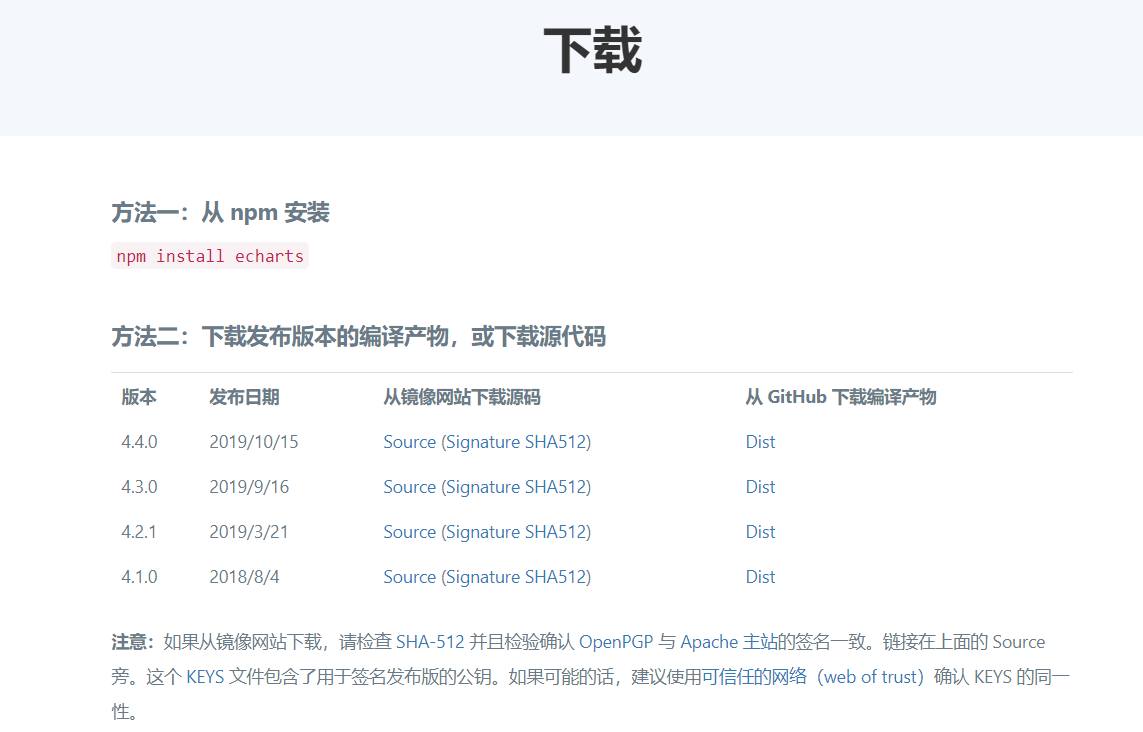Viewport: 1143px width, 732px height.
Task: Open the Source link for version 4.1.0
Action: pyautogui.click(x=410, y=577)
